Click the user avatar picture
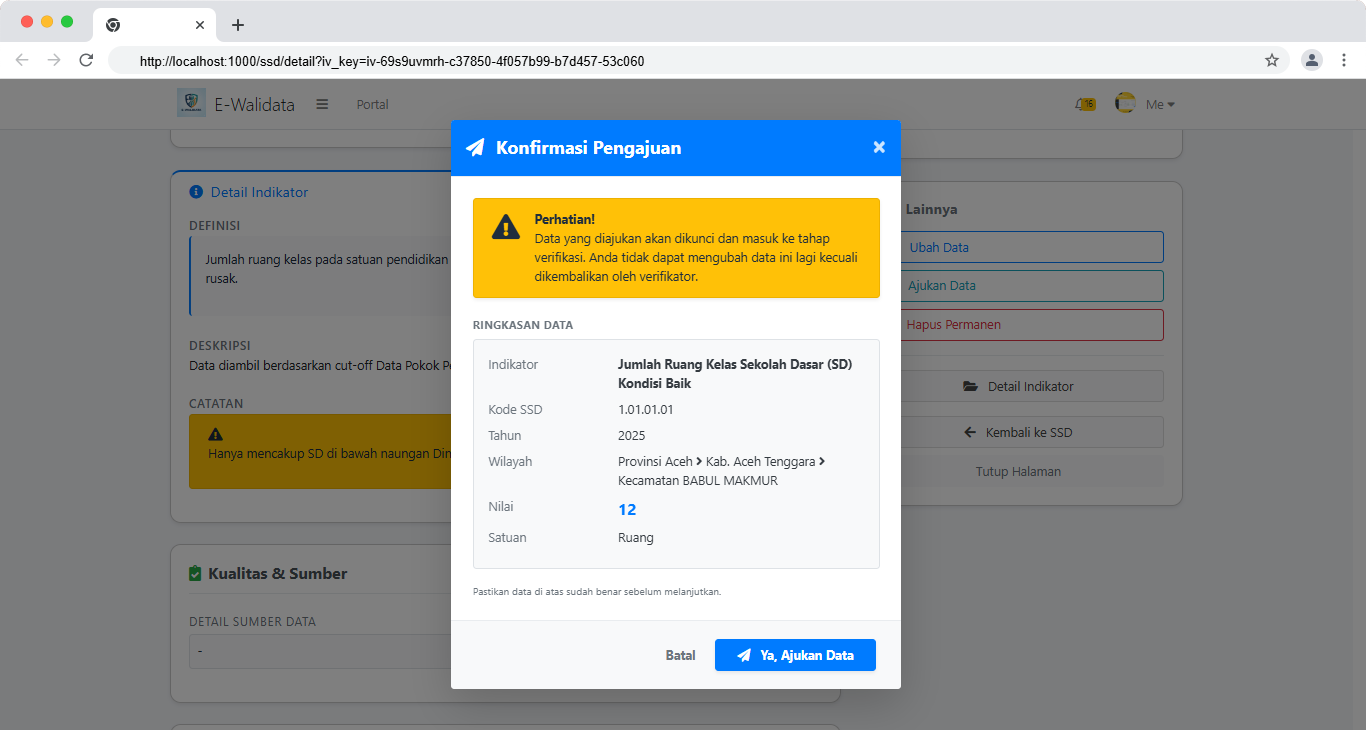 click(x=1125, y=104)
